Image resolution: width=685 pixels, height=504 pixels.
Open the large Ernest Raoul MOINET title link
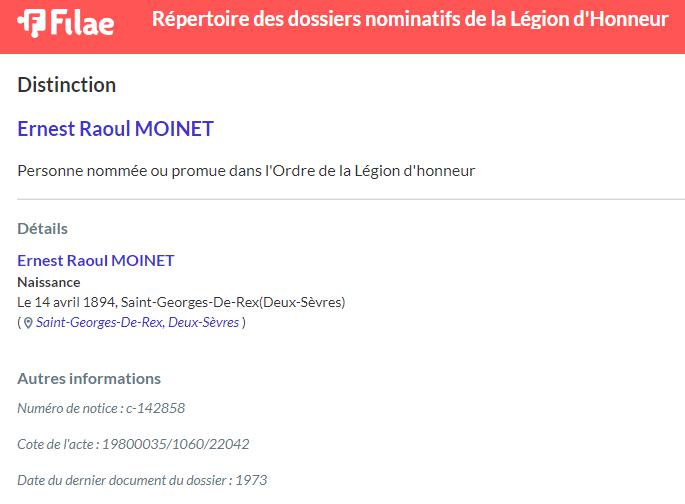pyautogui.click(x=115, y=128)
